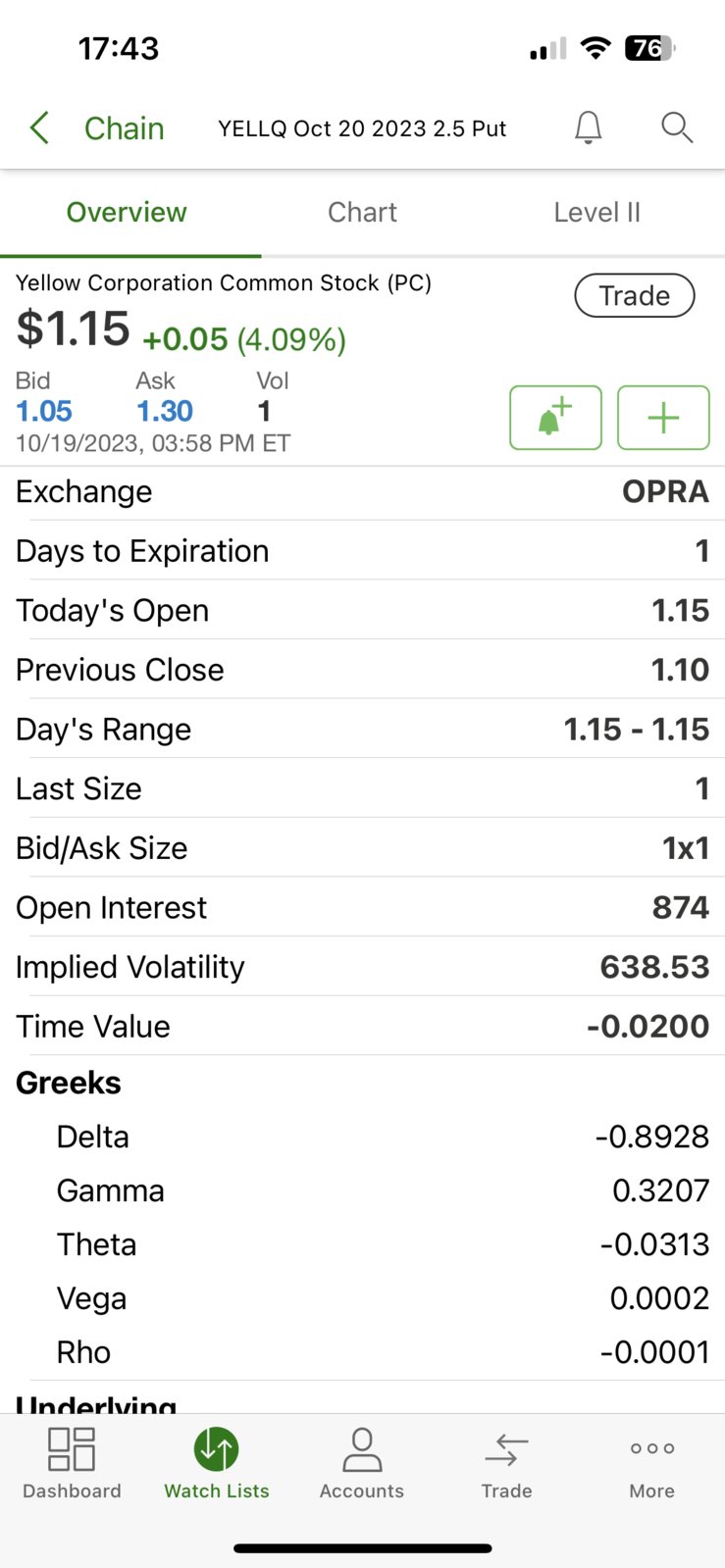Go back to Chain link
This screenshot has width=725, height=1568.
coord(124,128)
